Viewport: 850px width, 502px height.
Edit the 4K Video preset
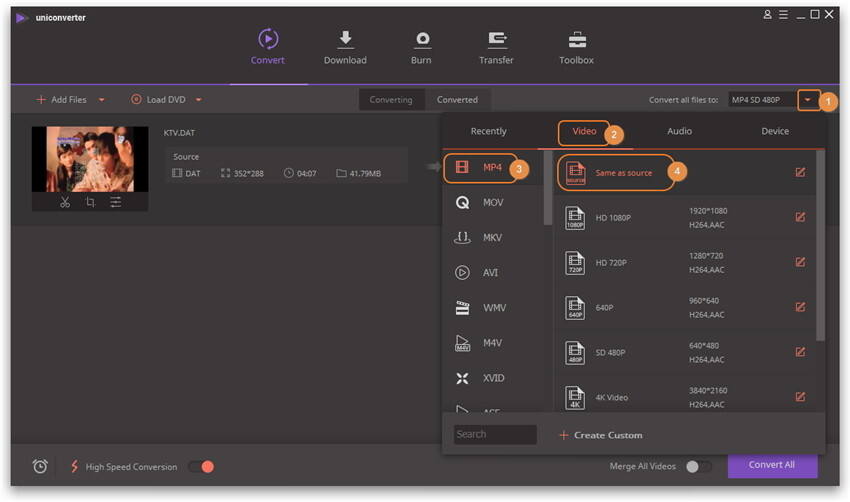pos(800,397)
